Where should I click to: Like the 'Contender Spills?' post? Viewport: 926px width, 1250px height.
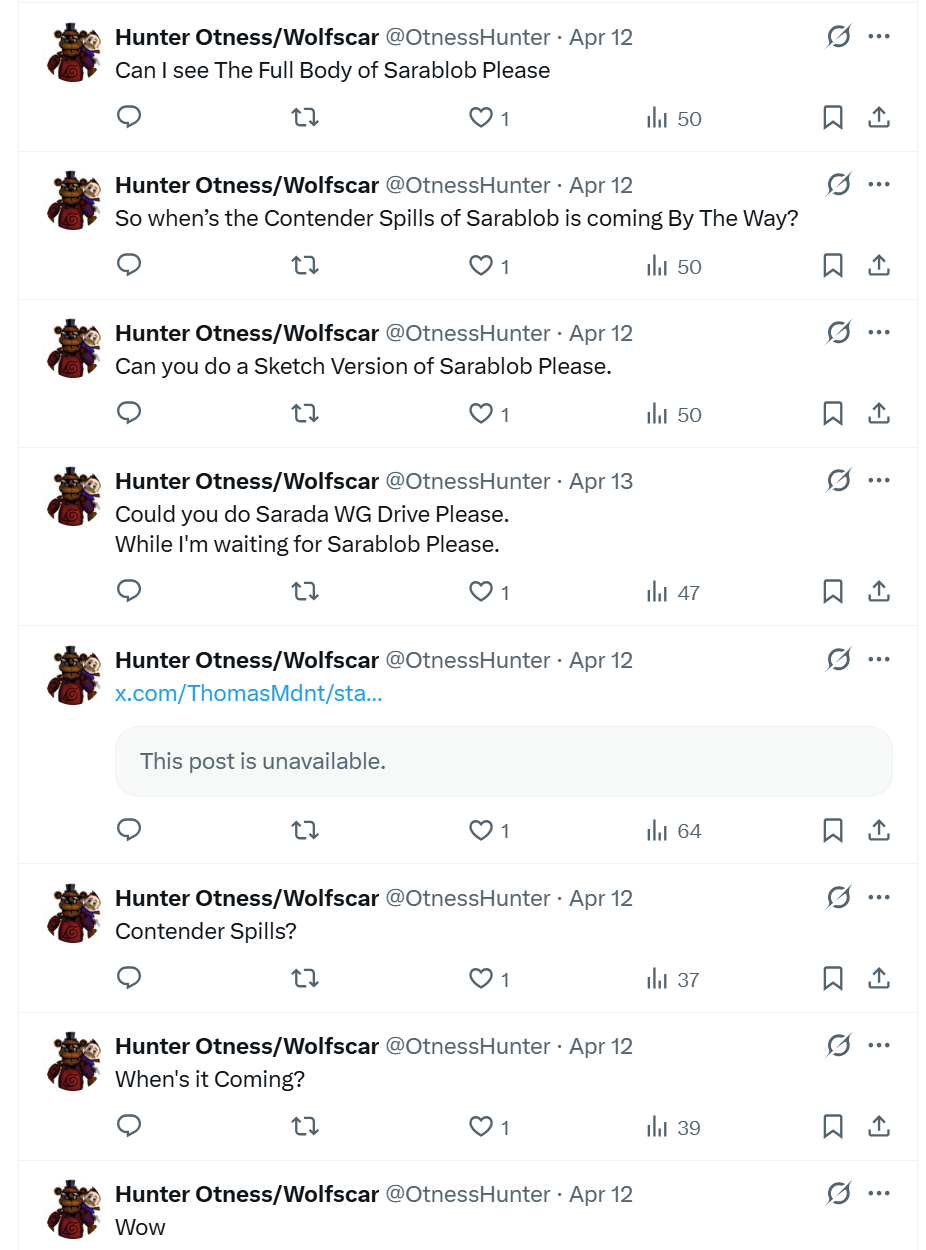pyautogui.click(x=481, y=979)
